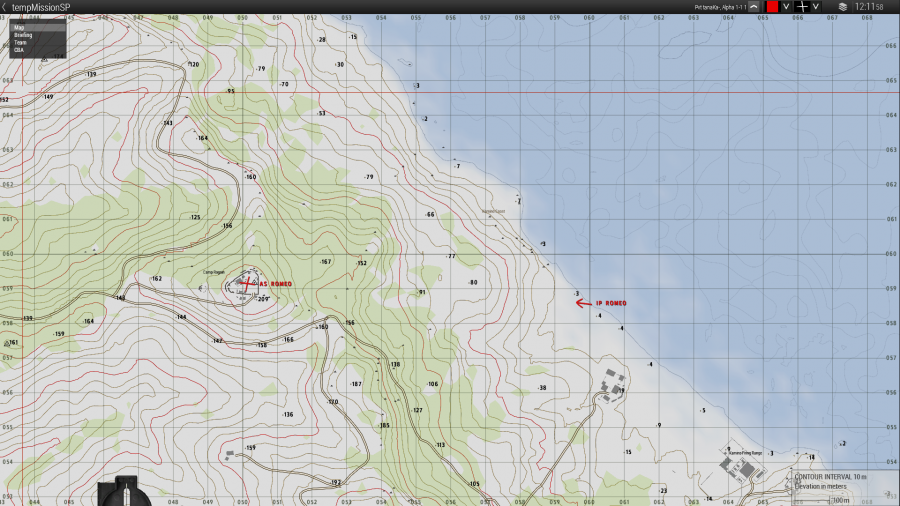Open the Briefing menu entry
The height and width of the screenshot is (506, 900).
(23, 35)
